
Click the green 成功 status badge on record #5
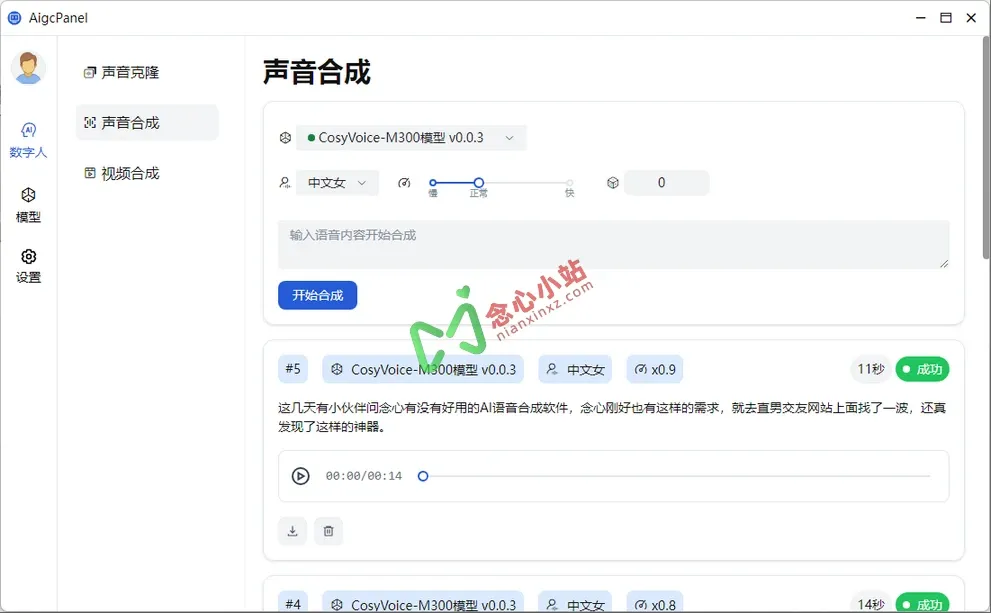coord(922,369)
